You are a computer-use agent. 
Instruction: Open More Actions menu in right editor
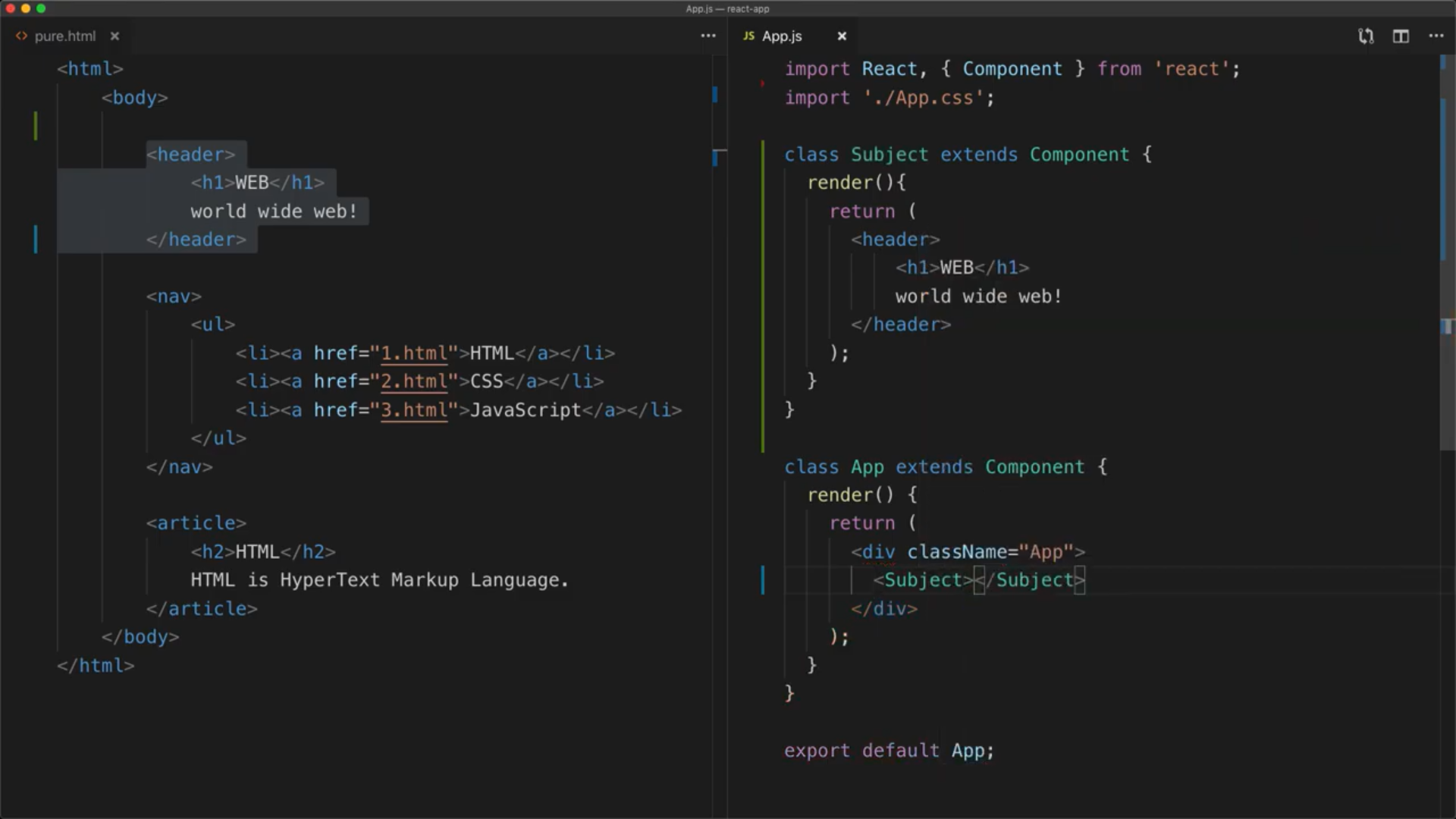point(1436,36)
